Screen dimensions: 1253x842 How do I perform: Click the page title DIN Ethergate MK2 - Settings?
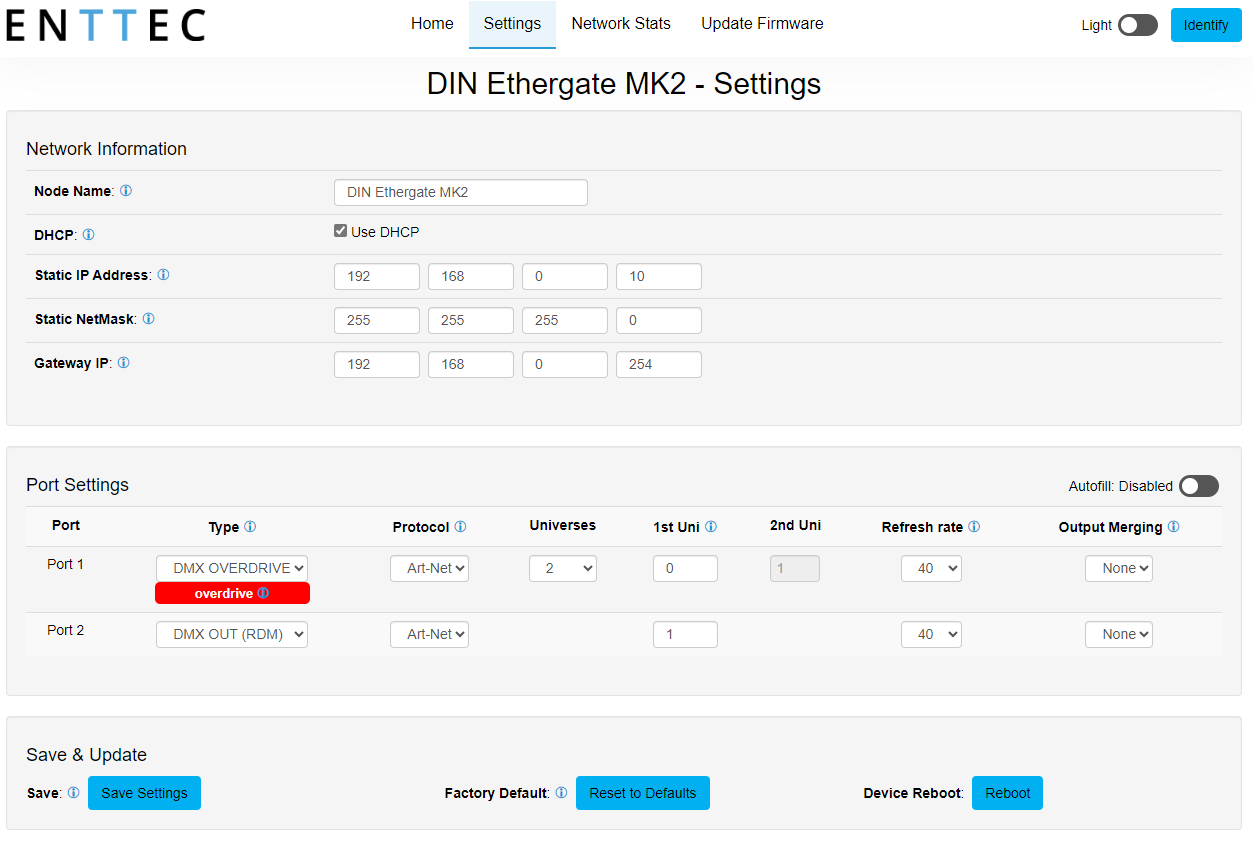click(x=624, y=83)
